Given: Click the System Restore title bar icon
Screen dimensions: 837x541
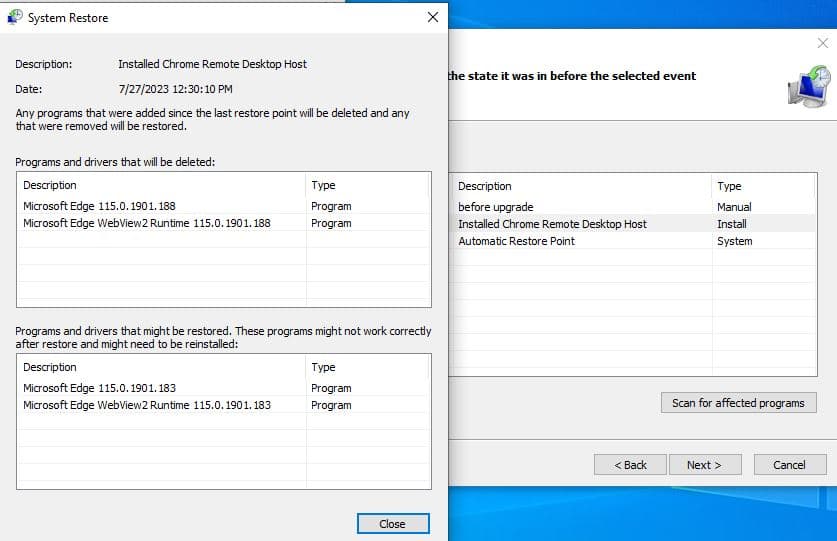Looking at the screenshot, I should click(14, 17).
